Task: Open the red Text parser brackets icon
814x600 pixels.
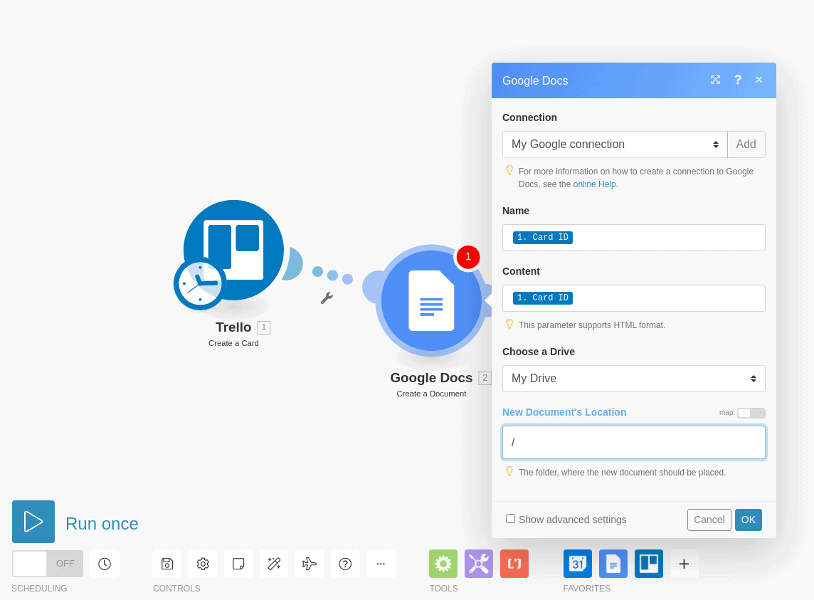Action: point(514,564)
